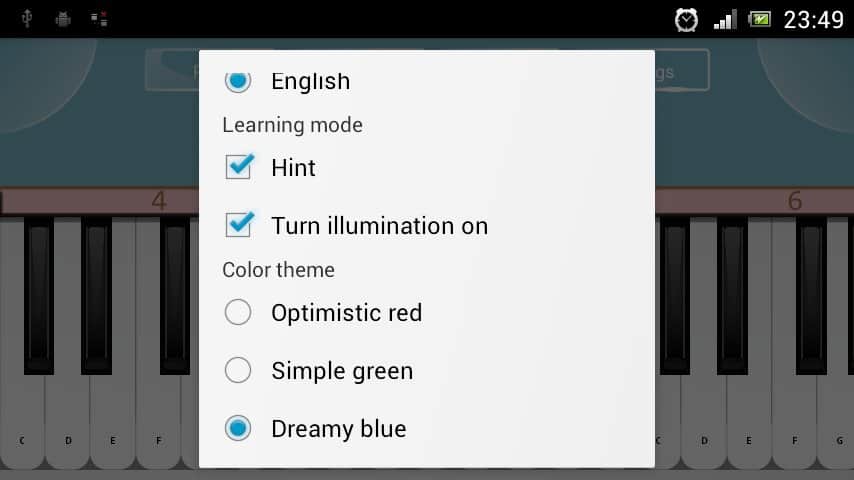854x480 pixels.
Task: Tap the octave 4 marker above keys
Action: click(x=159, y=201)
